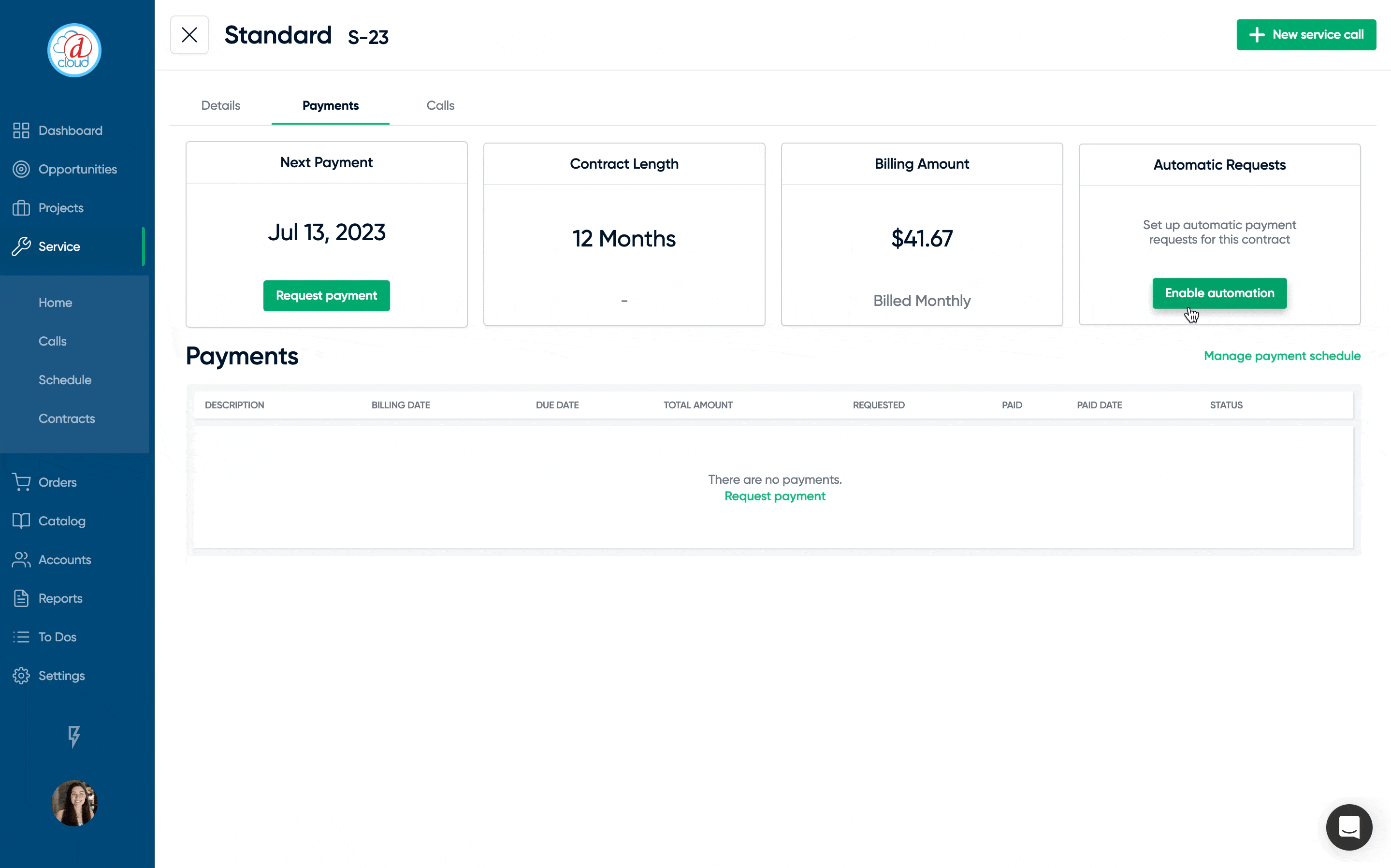The height and width of the screenshot is (868, 1391).
Task: Click the Catalog book icon
Action: tap(21, 521)
